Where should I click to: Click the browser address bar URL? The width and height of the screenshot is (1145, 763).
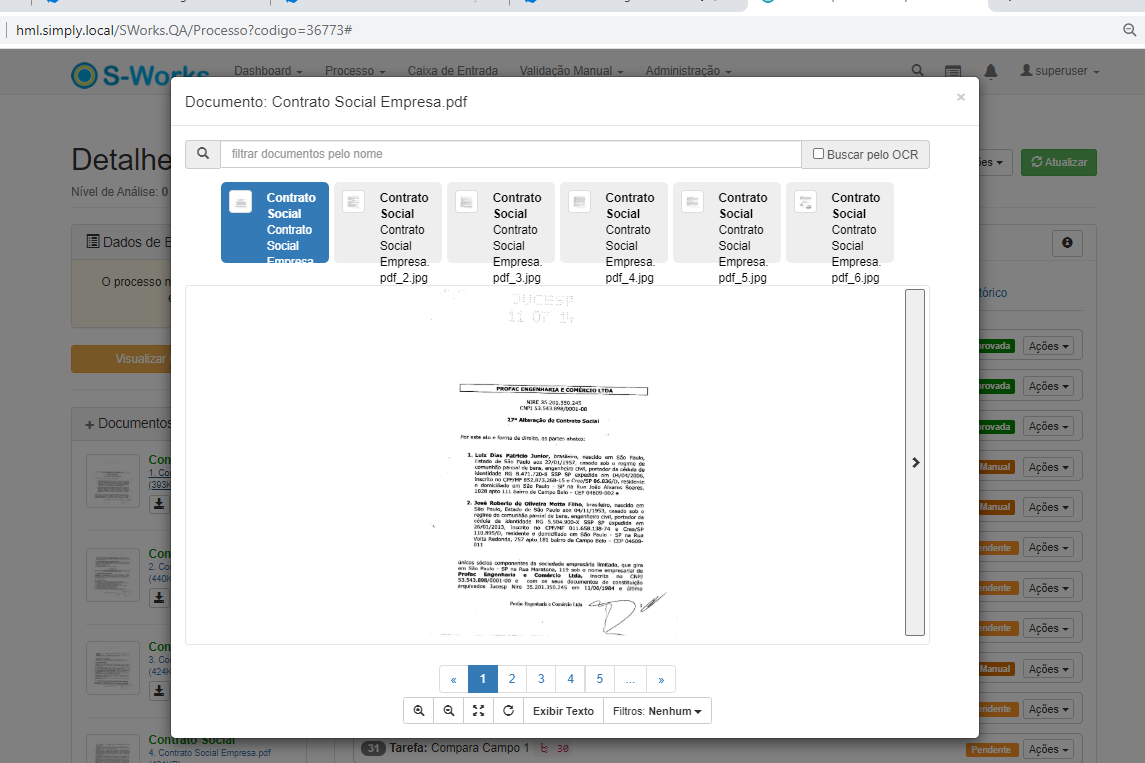pos(184,30)
